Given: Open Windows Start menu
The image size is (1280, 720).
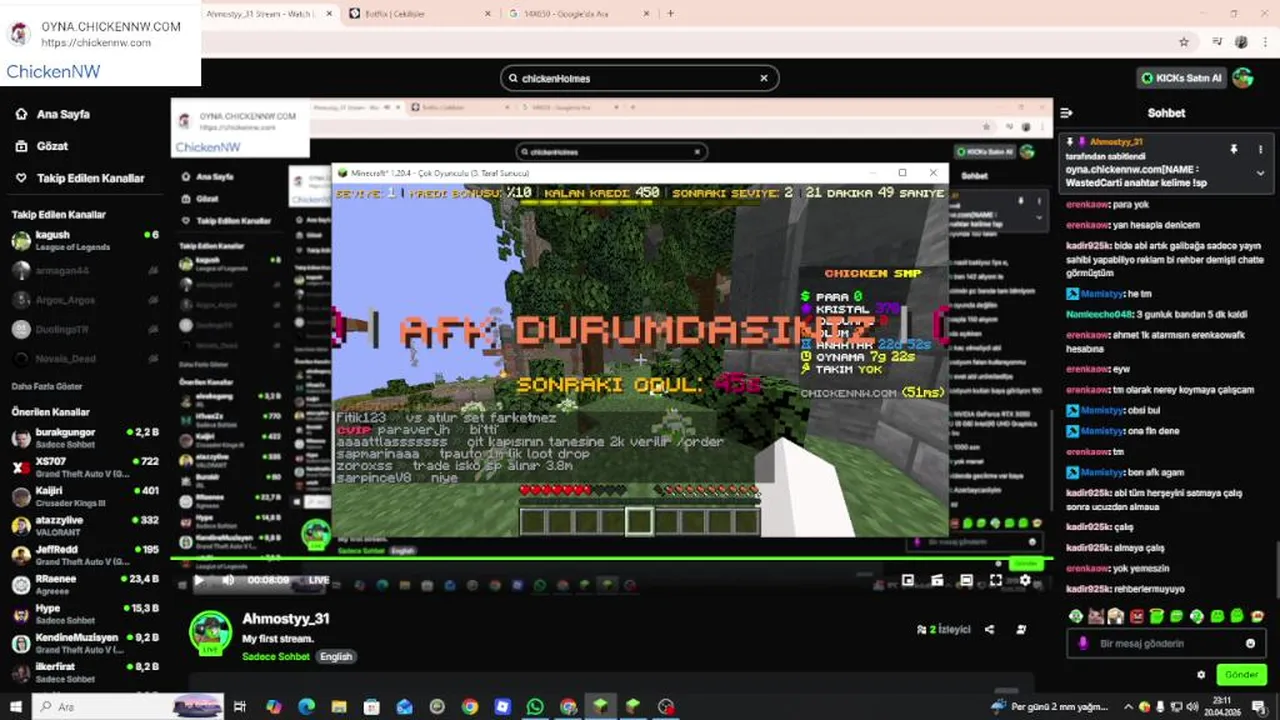Looking at the screenshot, I should [15, 707].
